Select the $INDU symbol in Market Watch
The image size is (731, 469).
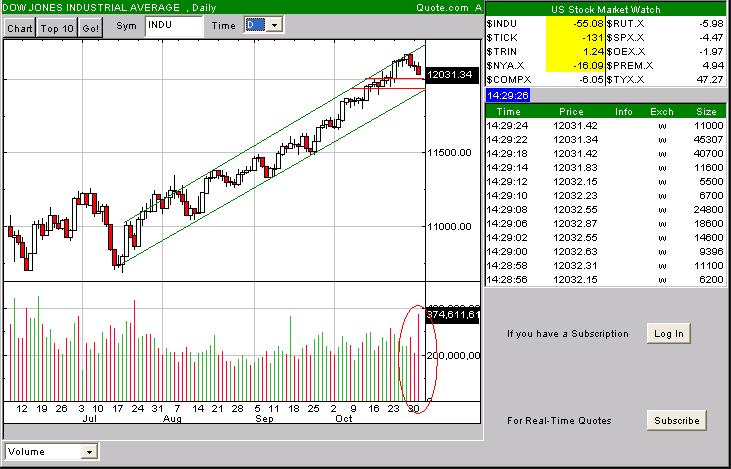pos(502,23)
